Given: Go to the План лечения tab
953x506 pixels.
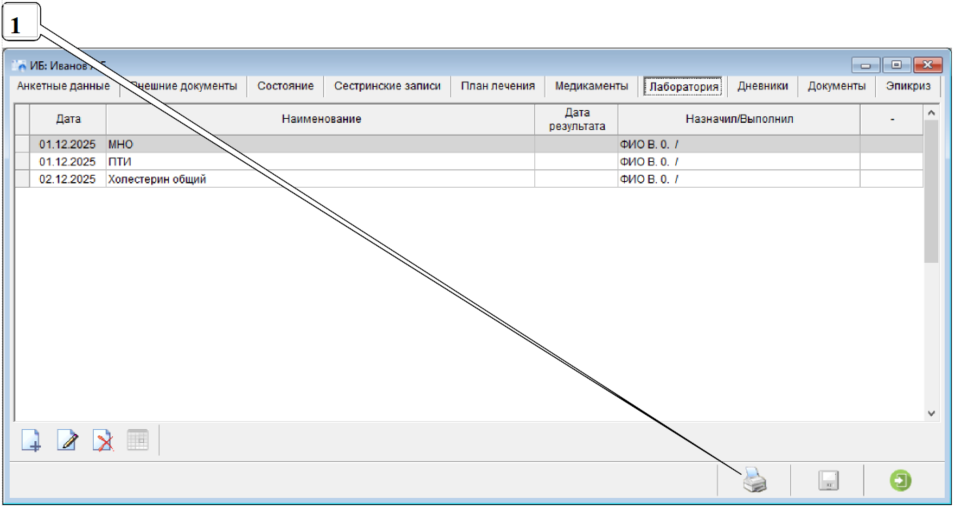Looking at the screenshot, I should (x=497, y=87).
